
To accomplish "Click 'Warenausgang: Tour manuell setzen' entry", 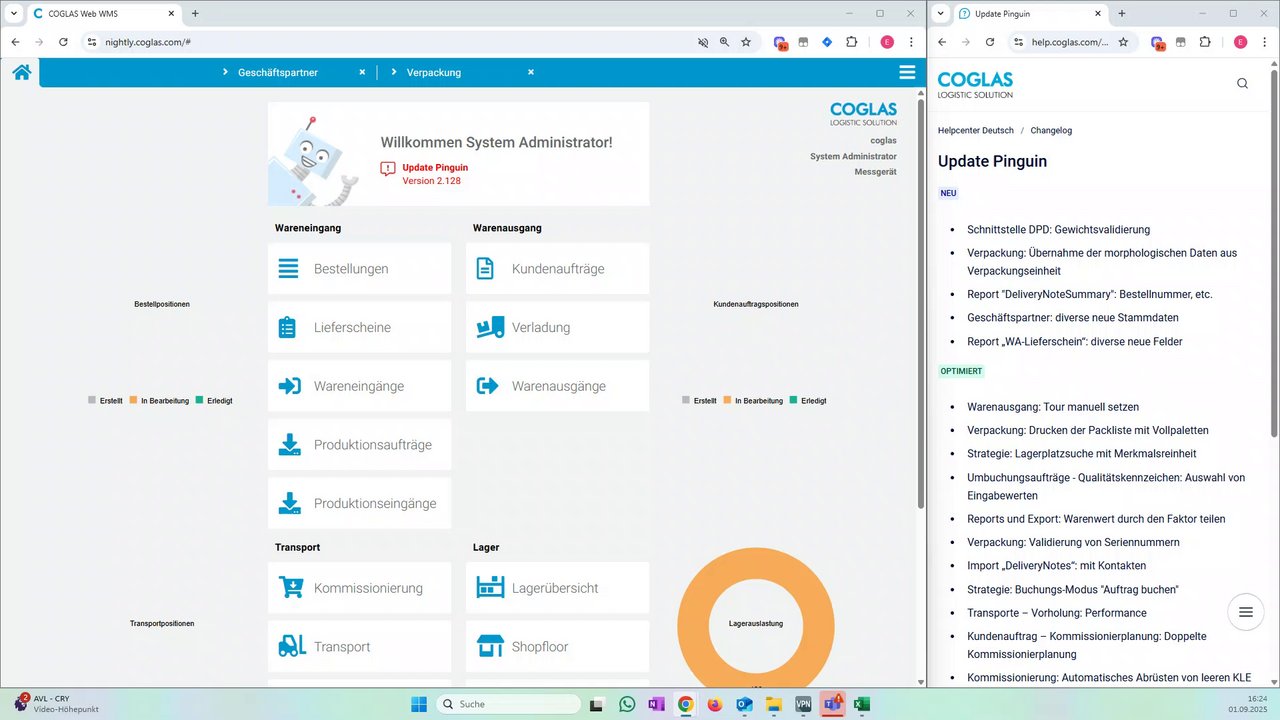I will click(1053, 407).
